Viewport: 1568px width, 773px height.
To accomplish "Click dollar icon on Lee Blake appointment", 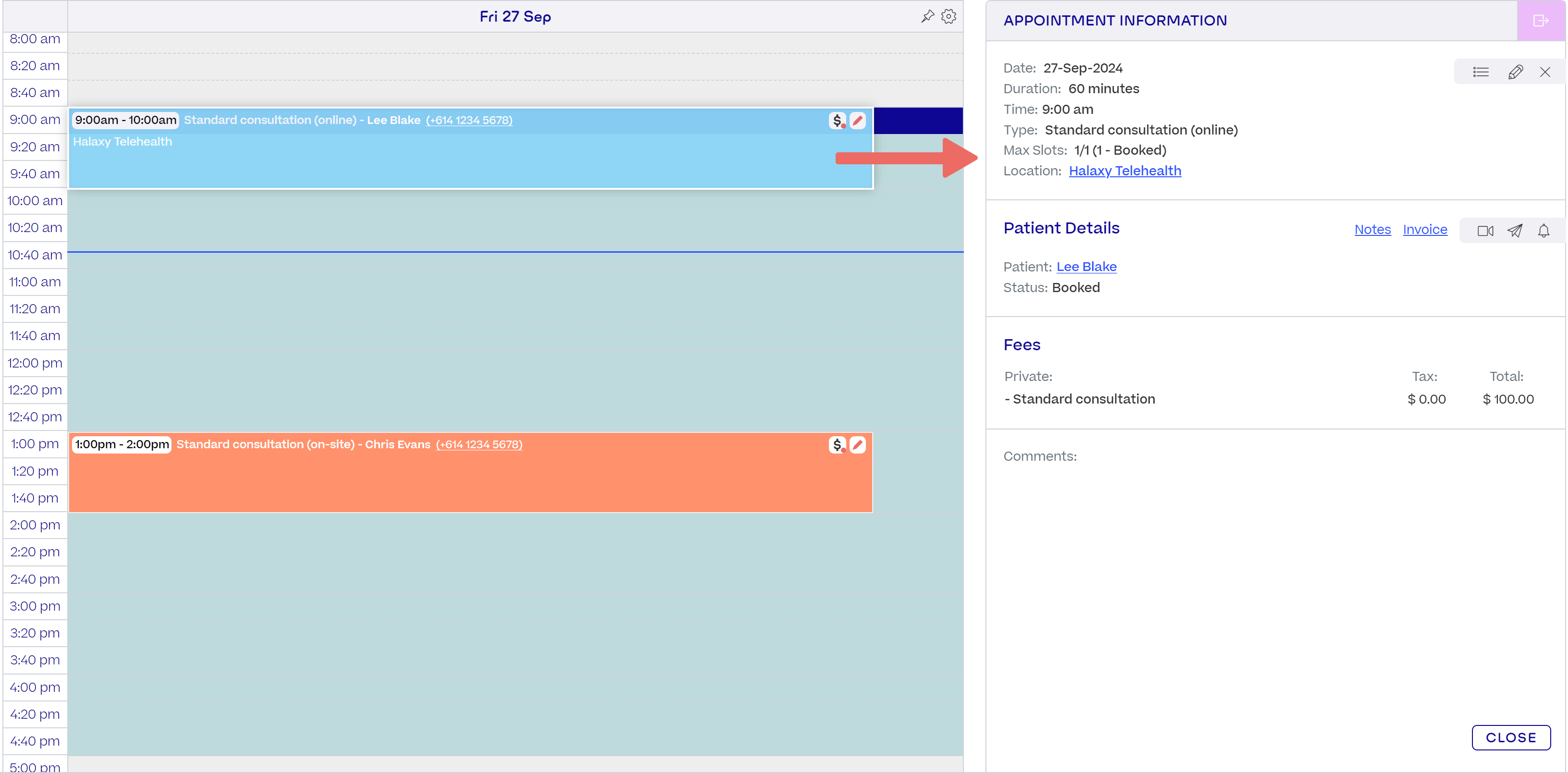I will coord(838,121).
